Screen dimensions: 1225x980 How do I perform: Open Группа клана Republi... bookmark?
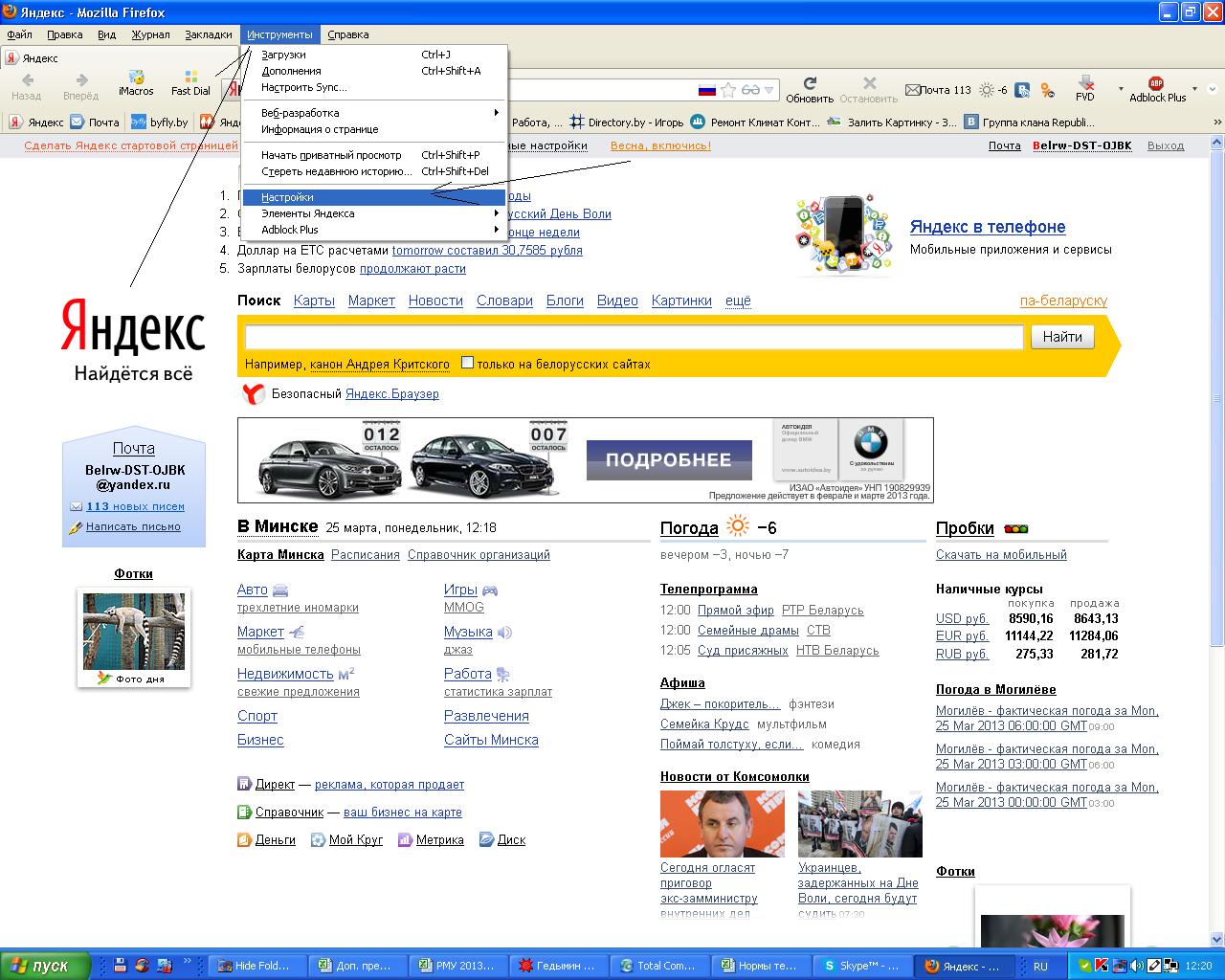1030,122
